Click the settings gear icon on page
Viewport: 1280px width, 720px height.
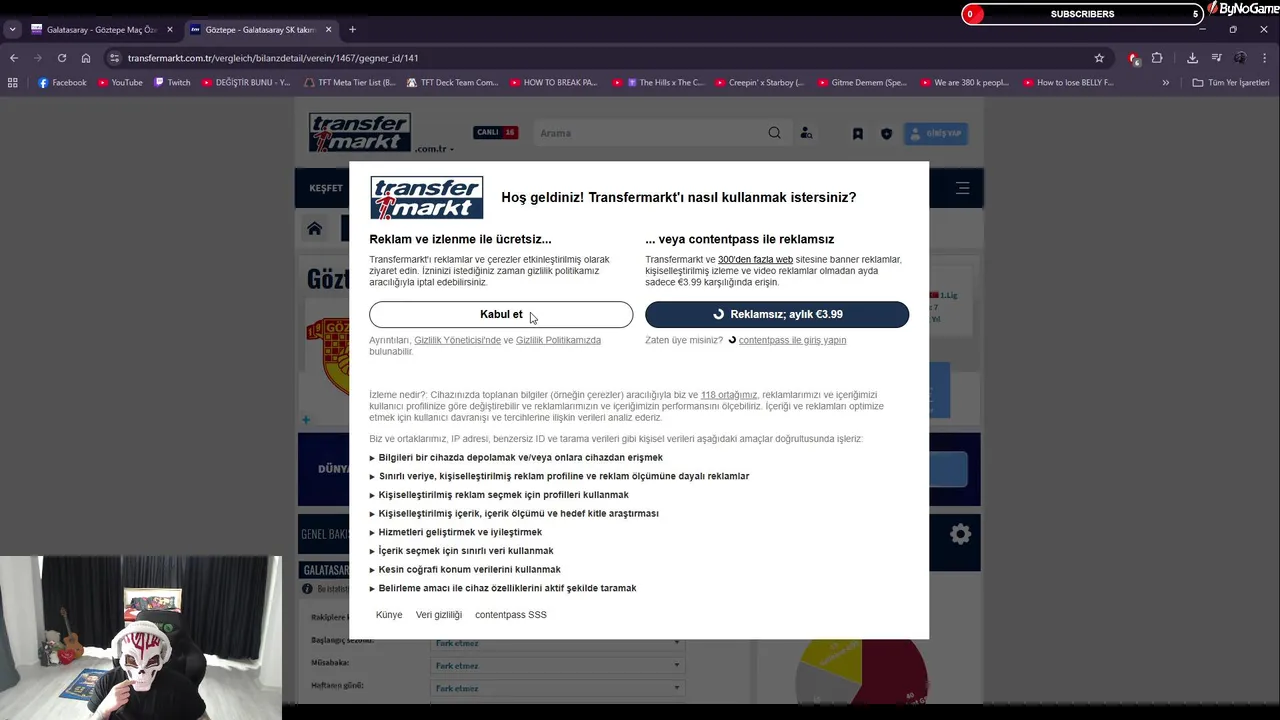pos(960,534)
